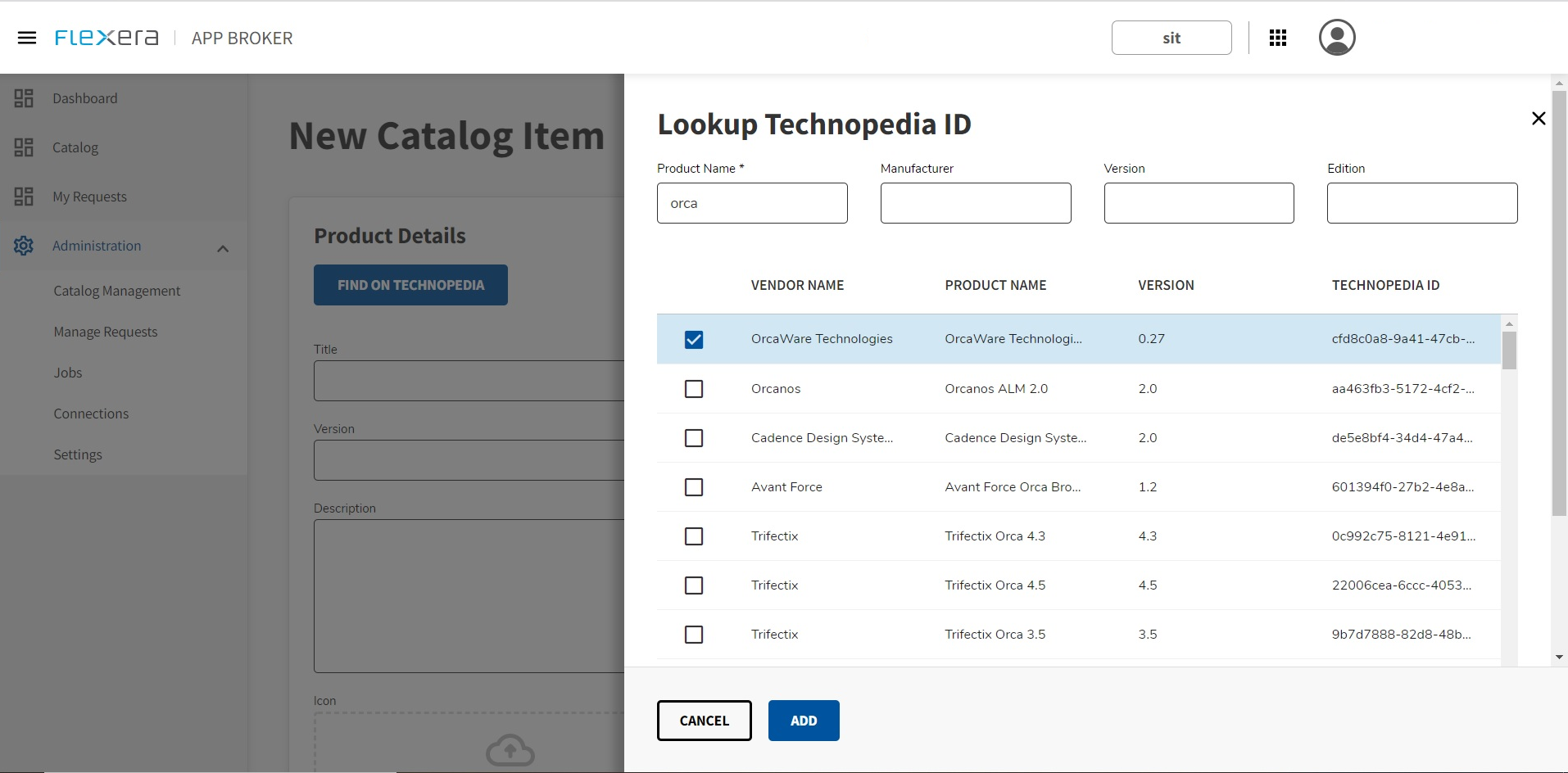Focus the Product Name field containing orca
The image size is (1568, 773).
(752, 203)
